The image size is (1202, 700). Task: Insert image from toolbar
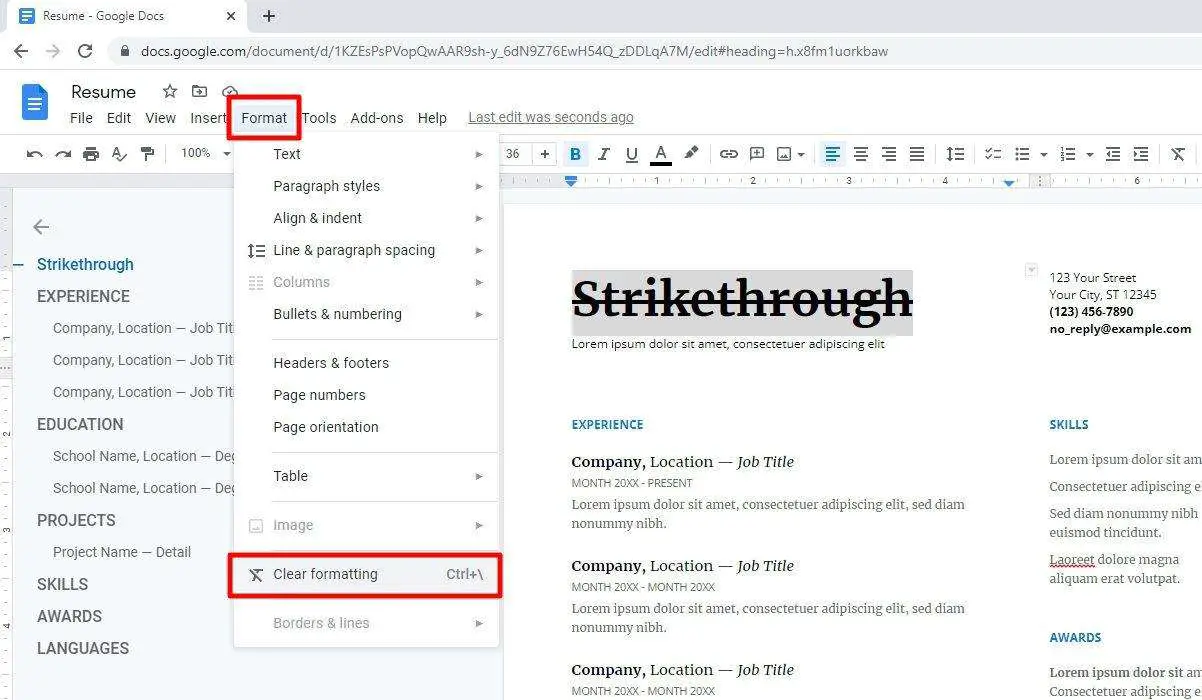(785, 154)
